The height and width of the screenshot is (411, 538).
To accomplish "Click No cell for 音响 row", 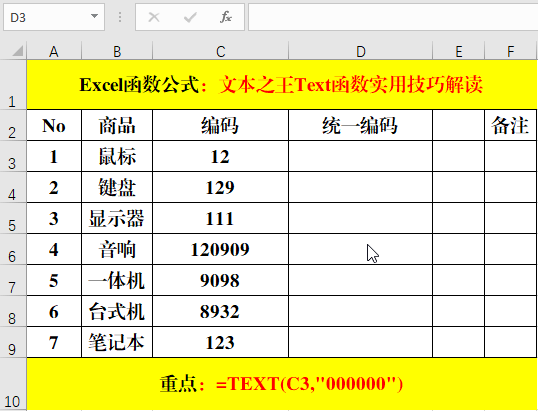I will (x=54, y=249).
